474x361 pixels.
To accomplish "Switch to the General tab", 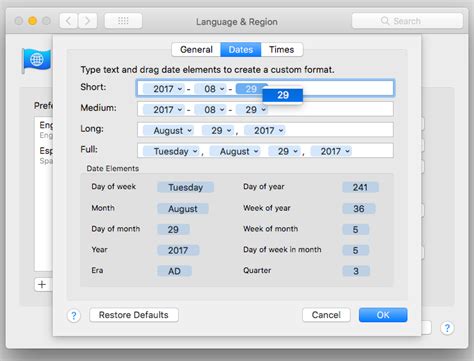I will tap(196, 50).
